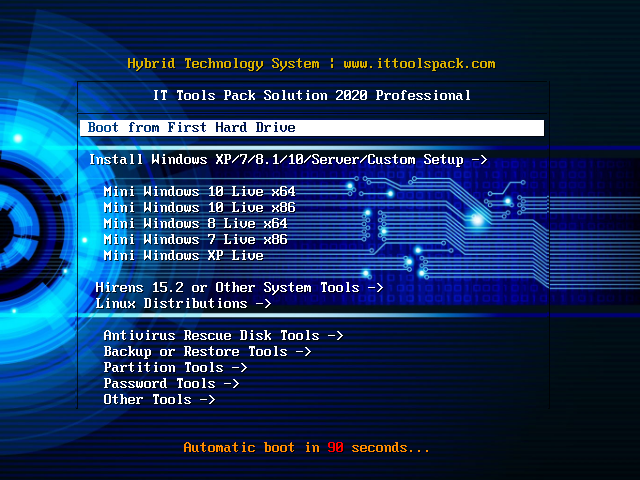Viewport: 640px width, 480px height.
Task: Select Mini Windows 8 Live x64
Action: pyautogui.click(x=196, y=223)
